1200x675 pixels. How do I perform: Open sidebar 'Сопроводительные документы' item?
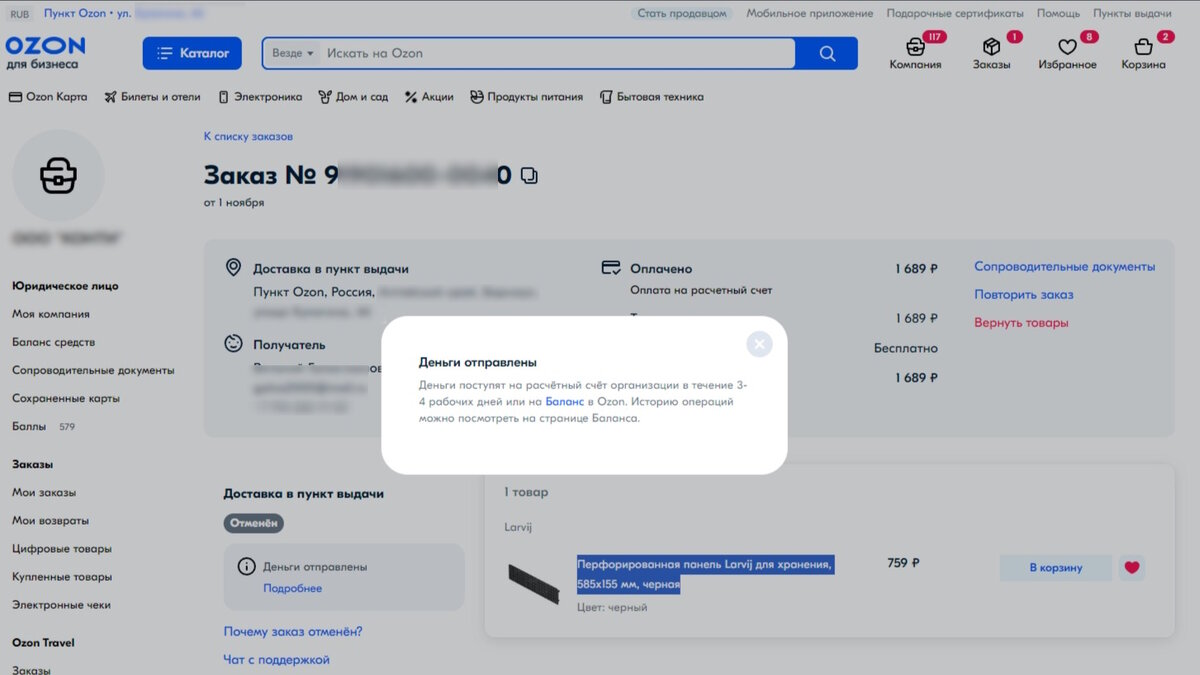point(93,370)
